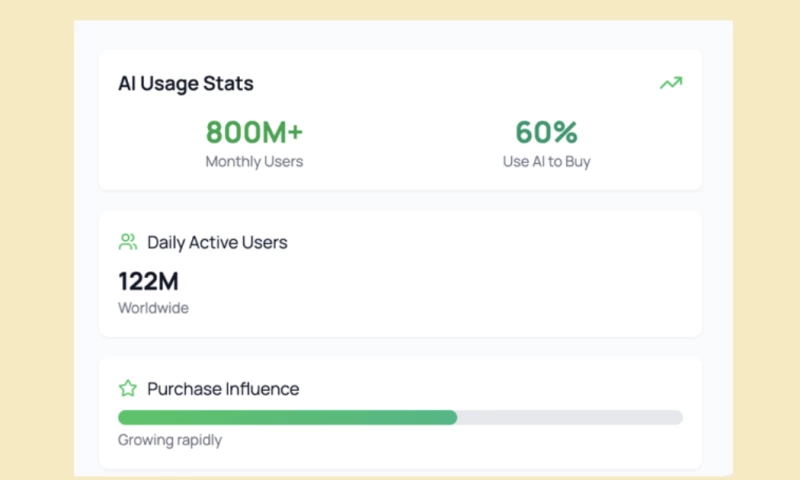Select the AI Usage Stats heading
Screen dimensions: 800x480
point(185,84)
